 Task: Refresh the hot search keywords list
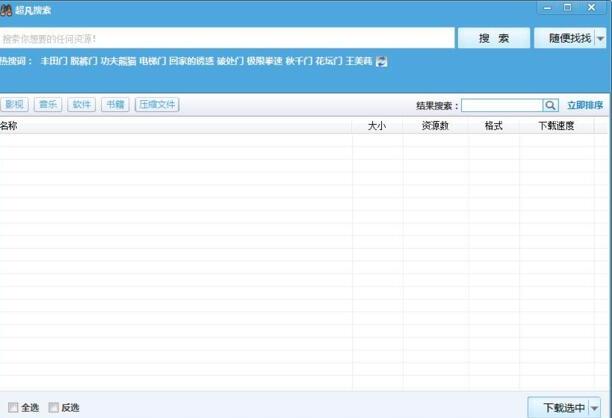pyautogui.click(x=381, y=61)
